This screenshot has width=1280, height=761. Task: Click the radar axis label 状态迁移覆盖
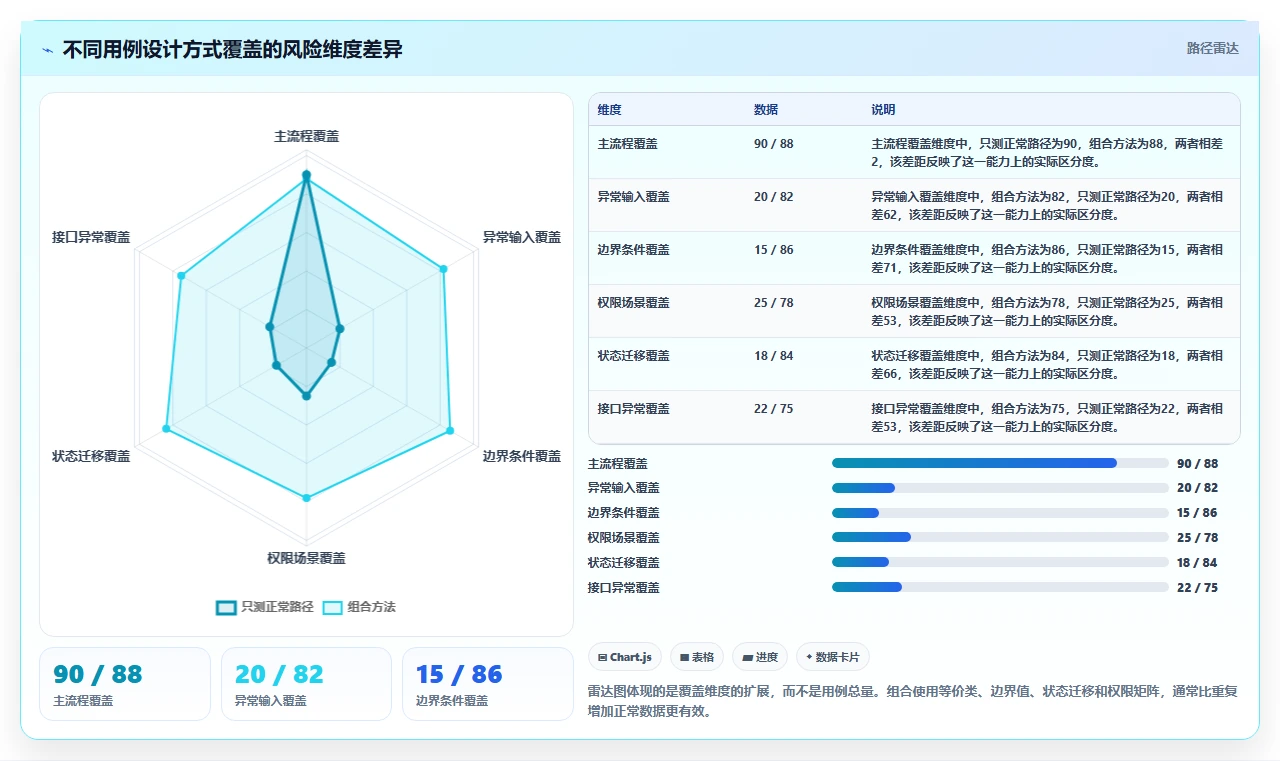91,456
